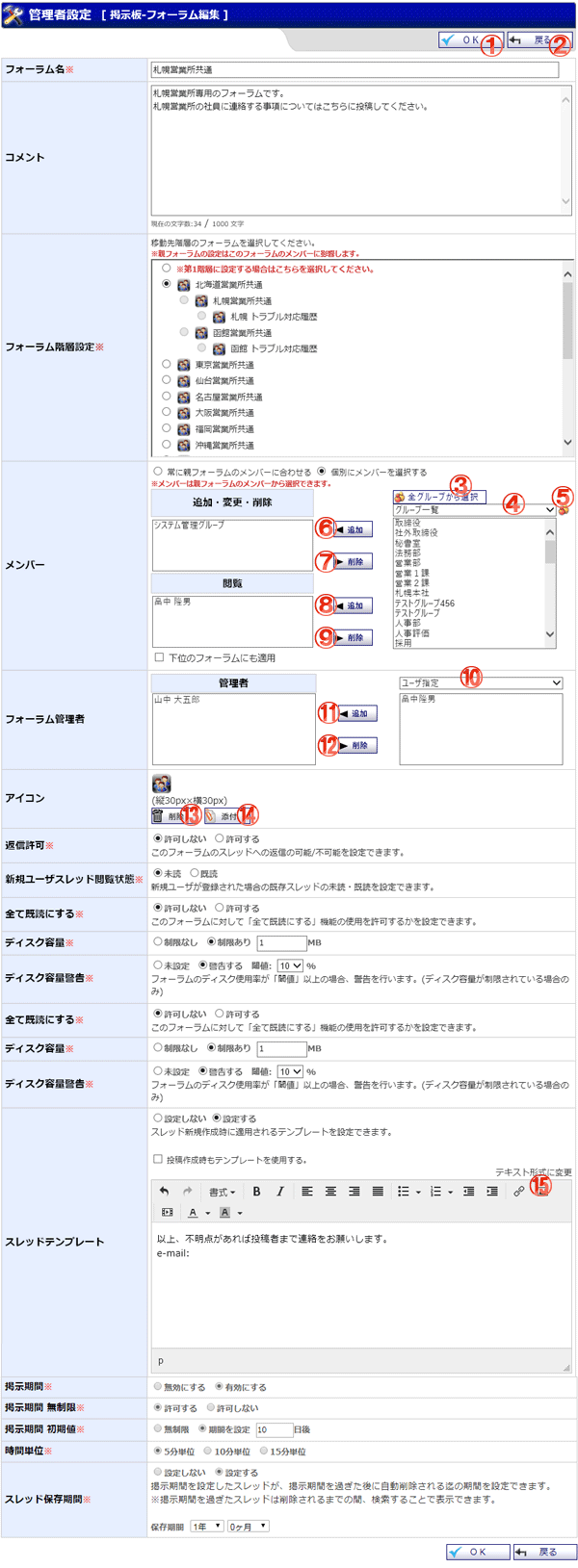This screenshot has width=578, height=1568.
Task: Click the forum icon next to 福岡営業所共通
Action: pos(183,429)
